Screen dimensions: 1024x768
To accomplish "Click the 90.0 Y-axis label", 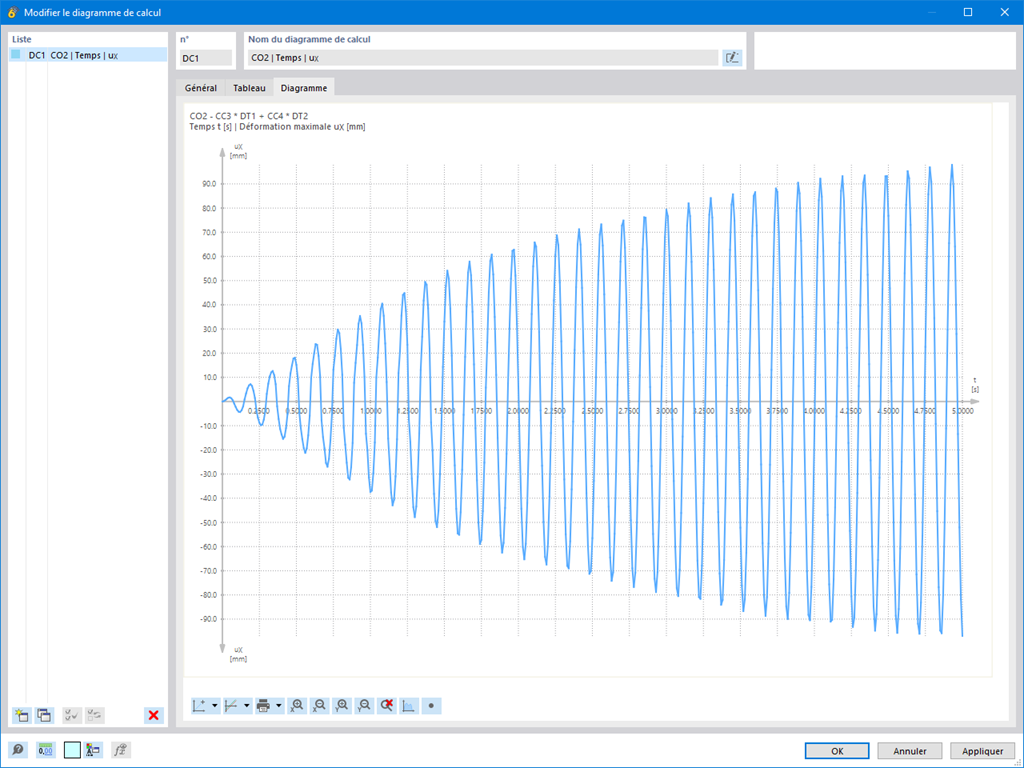I will [x=209, y=184].
